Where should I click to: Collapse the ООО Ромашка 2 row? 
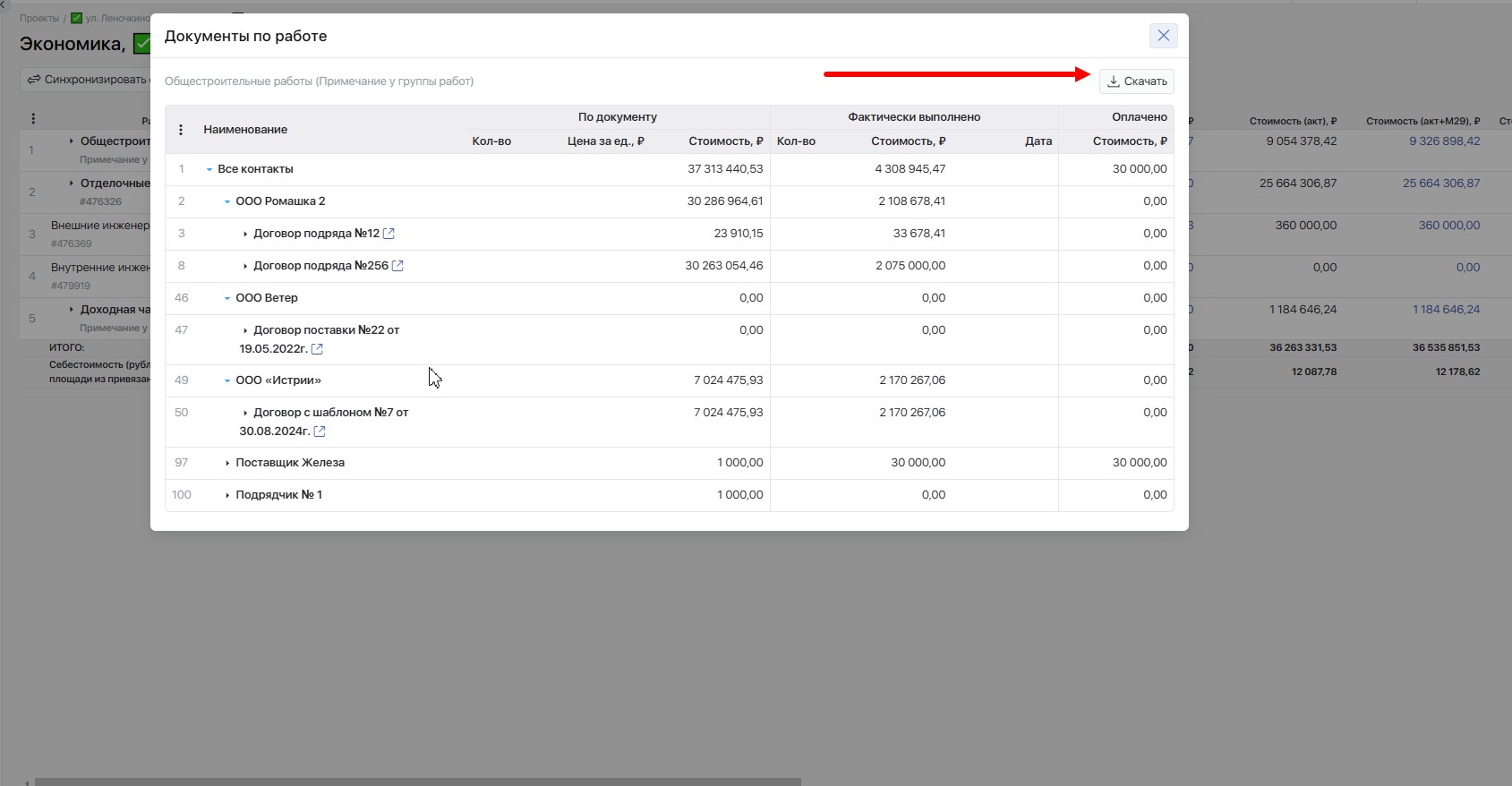click(227, 201)
